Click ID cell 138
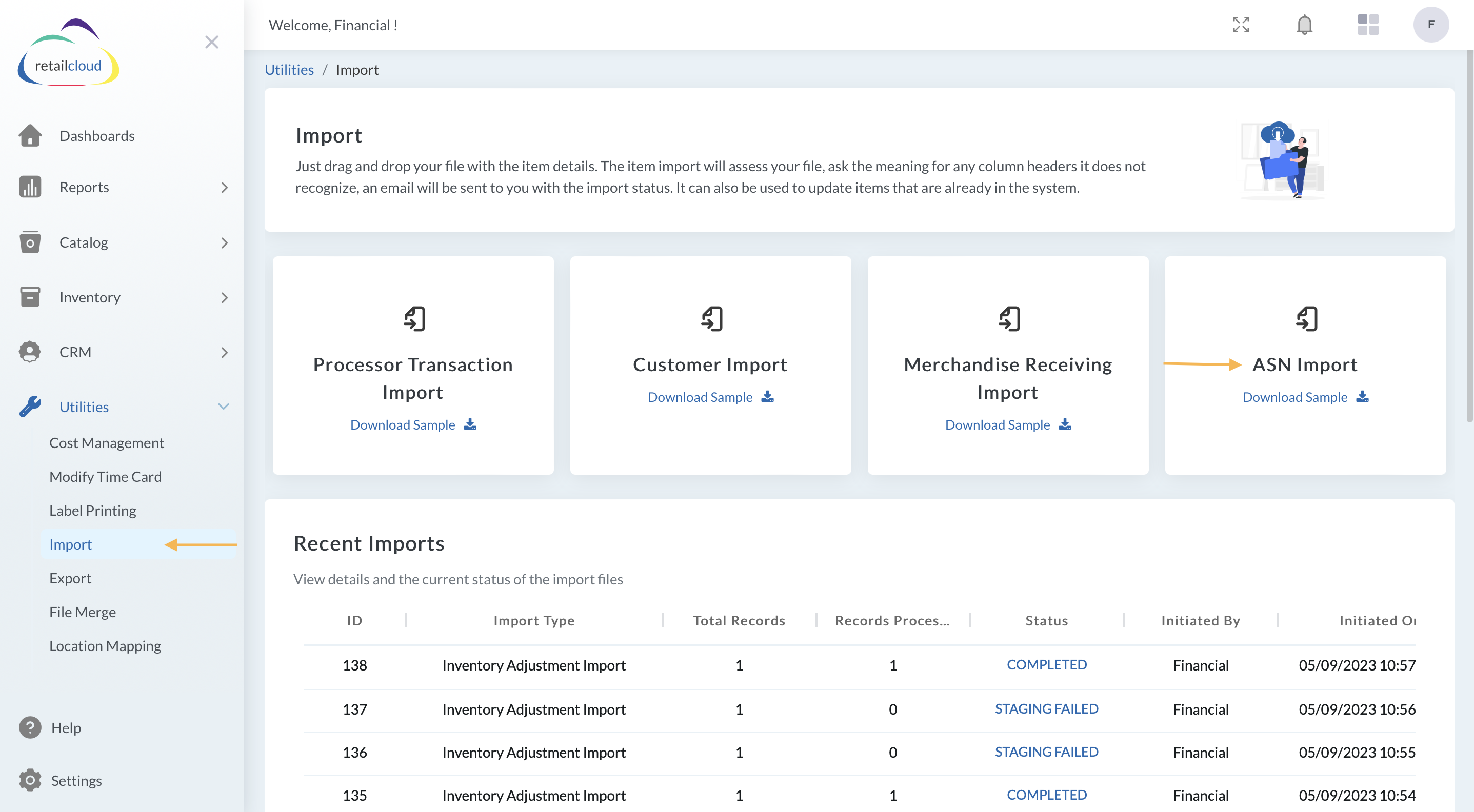 [x=354, y=665]
